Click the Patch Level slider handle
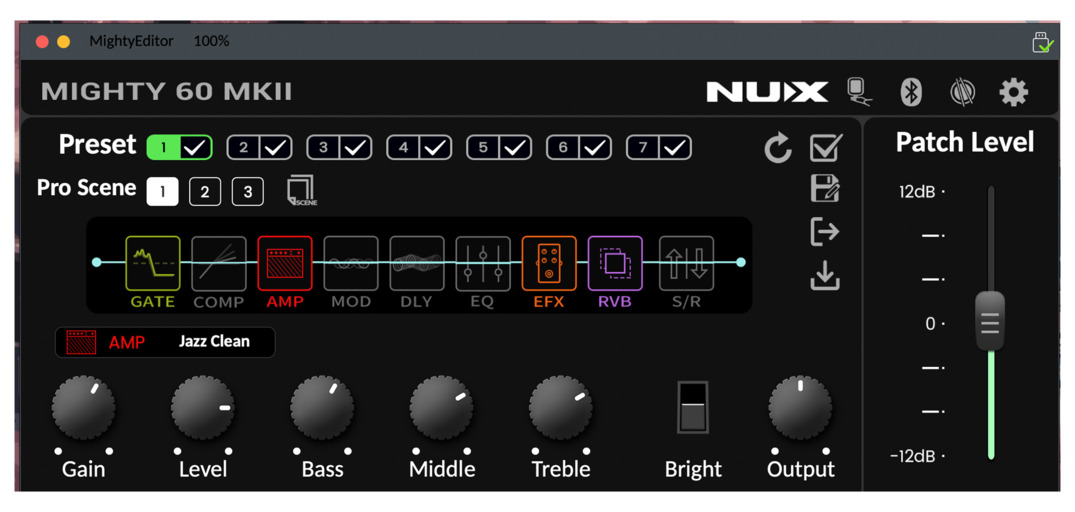 click(x=989, y=322)
